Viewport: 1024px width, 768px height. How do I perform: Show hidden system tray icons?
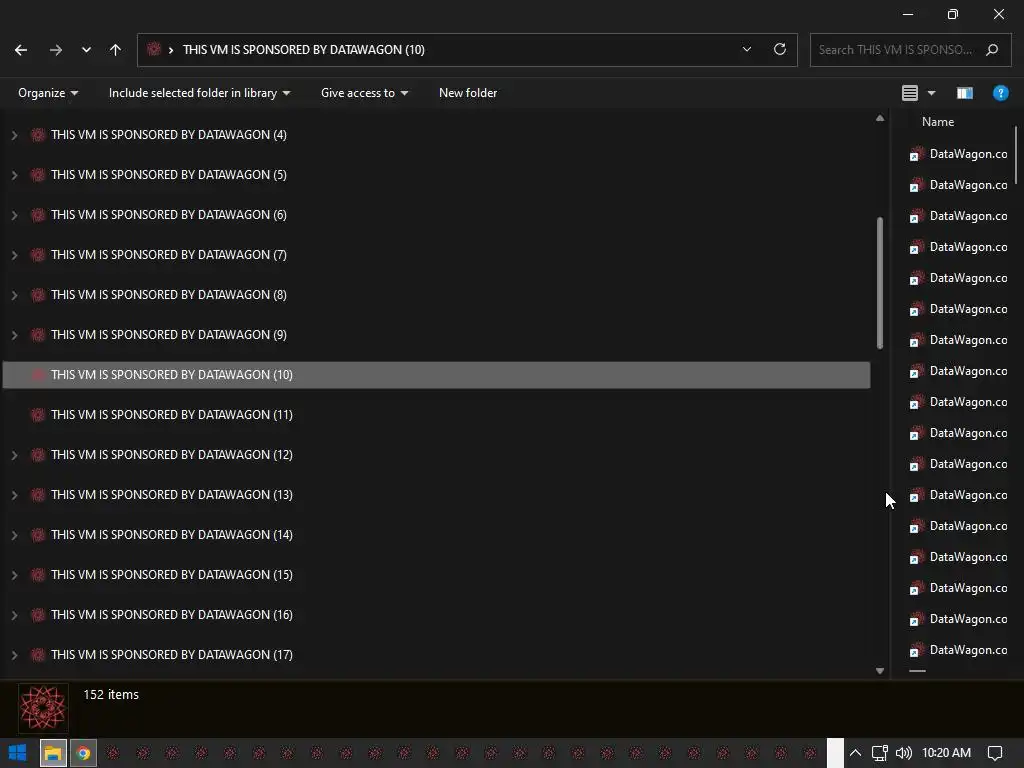click(855, 753)
